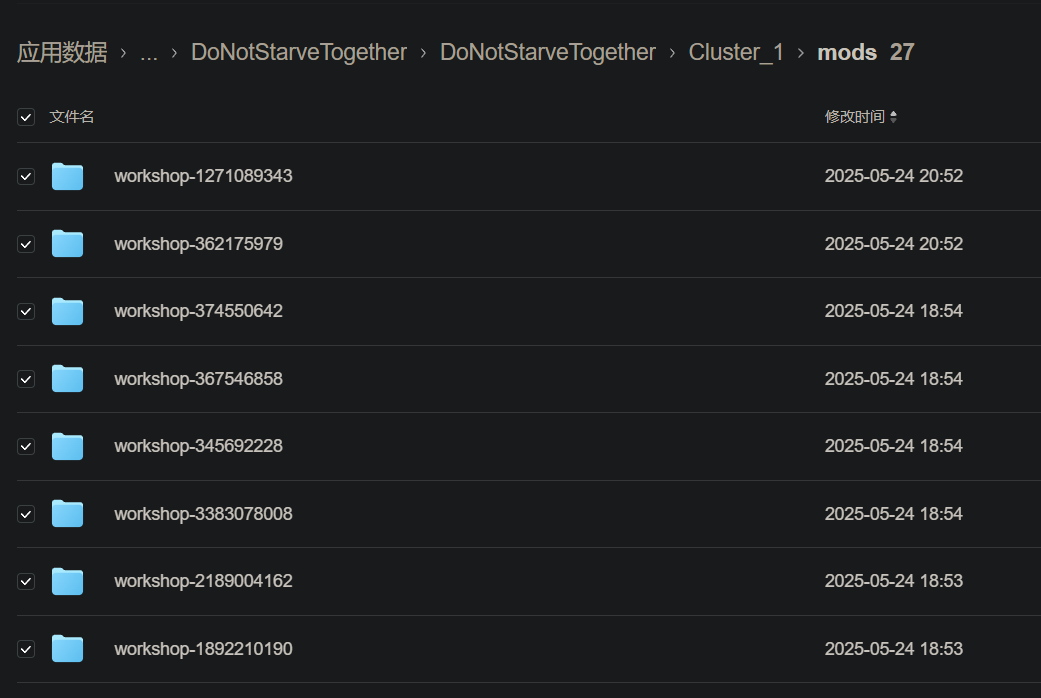Expand the collapsed '...' breadcrumb path
The width and height of the screenshot is (1041, 698).
click(x=149, y=53)
